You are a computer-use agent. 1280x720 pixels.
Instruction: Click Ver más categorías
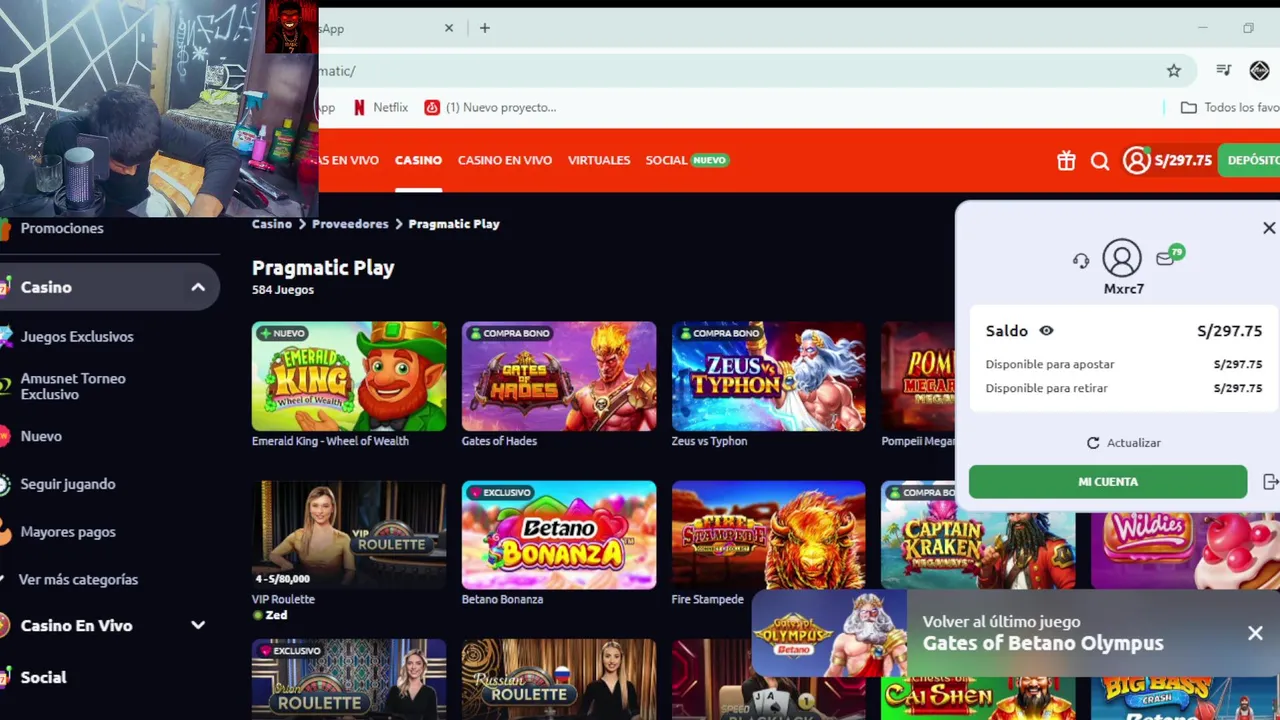click(78, 580)
